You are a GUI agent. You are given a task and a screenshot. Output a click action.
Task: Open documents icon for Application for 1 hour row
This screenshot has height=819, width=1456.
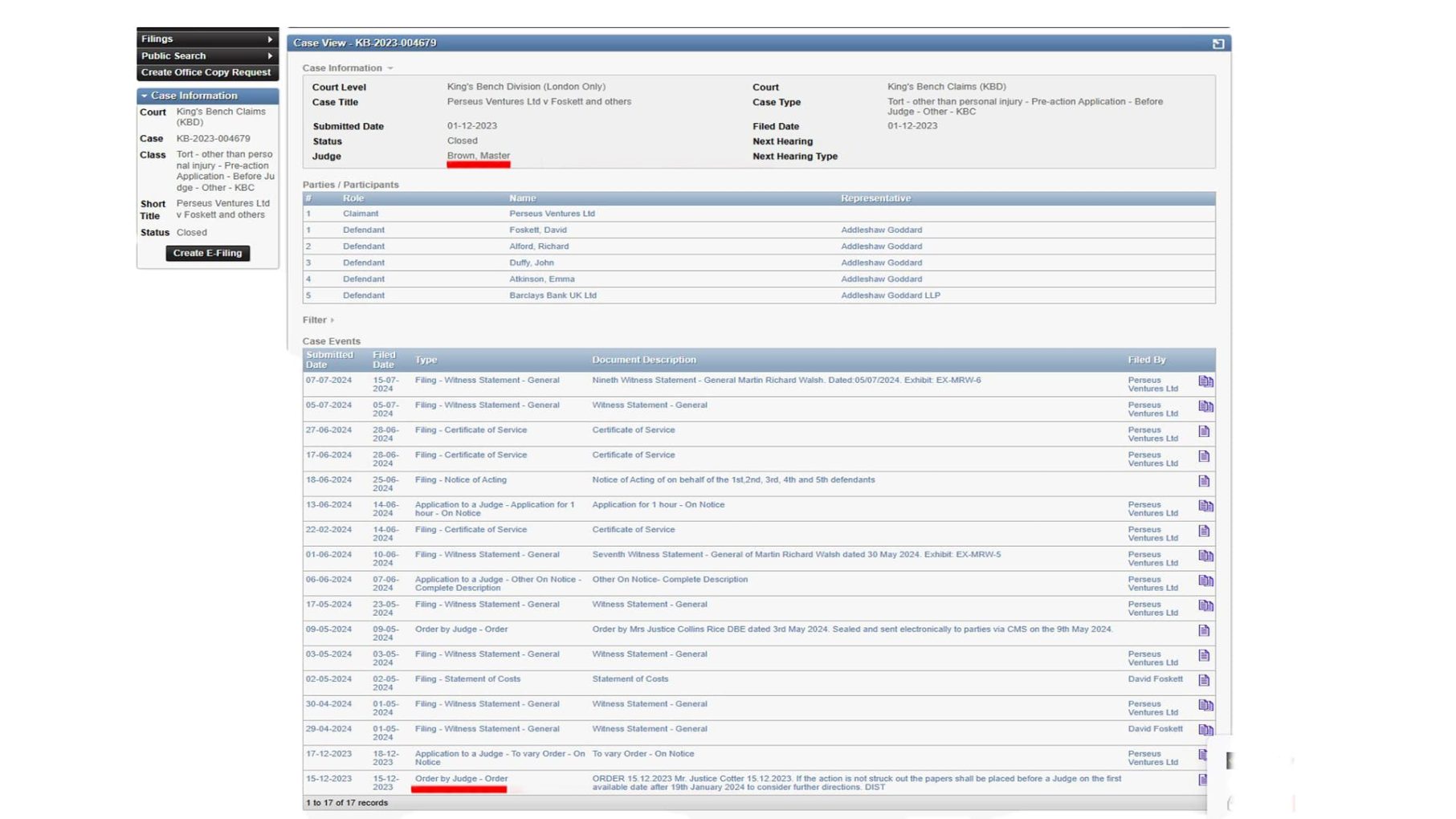(1207, 507)
